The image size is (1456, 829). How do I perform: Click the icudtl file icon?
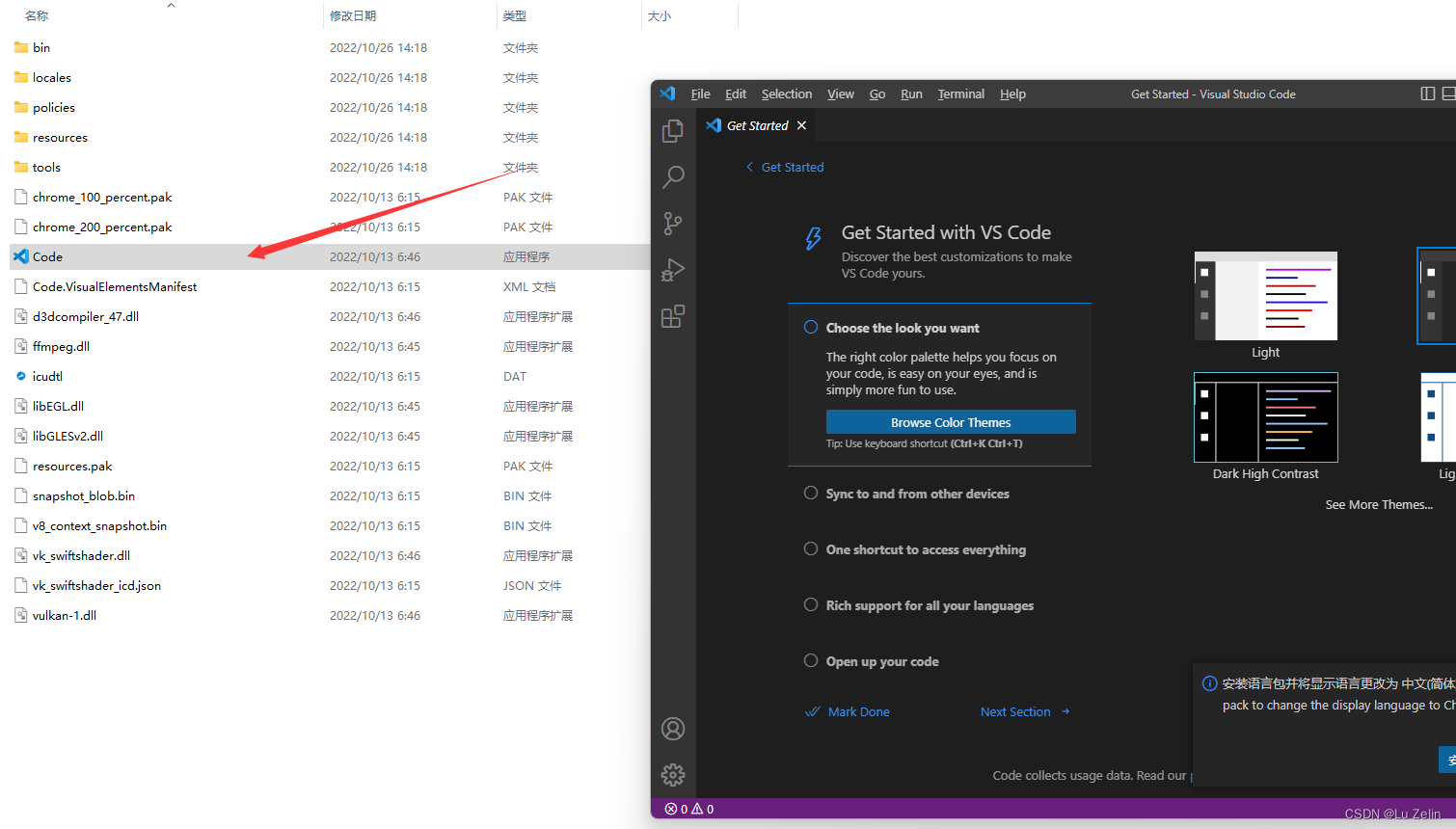(21, 376)
